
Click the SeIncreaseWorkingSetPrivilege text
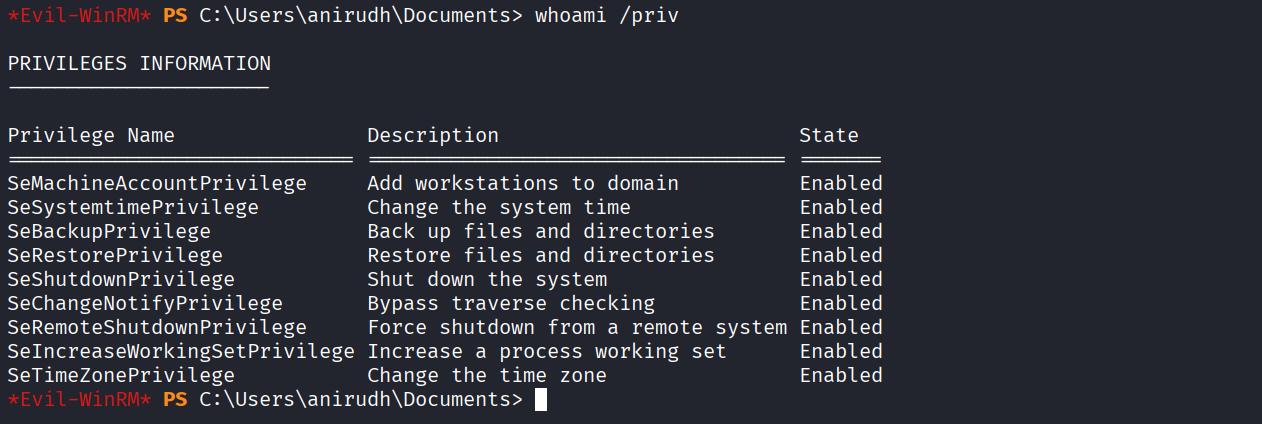[181, 352]
